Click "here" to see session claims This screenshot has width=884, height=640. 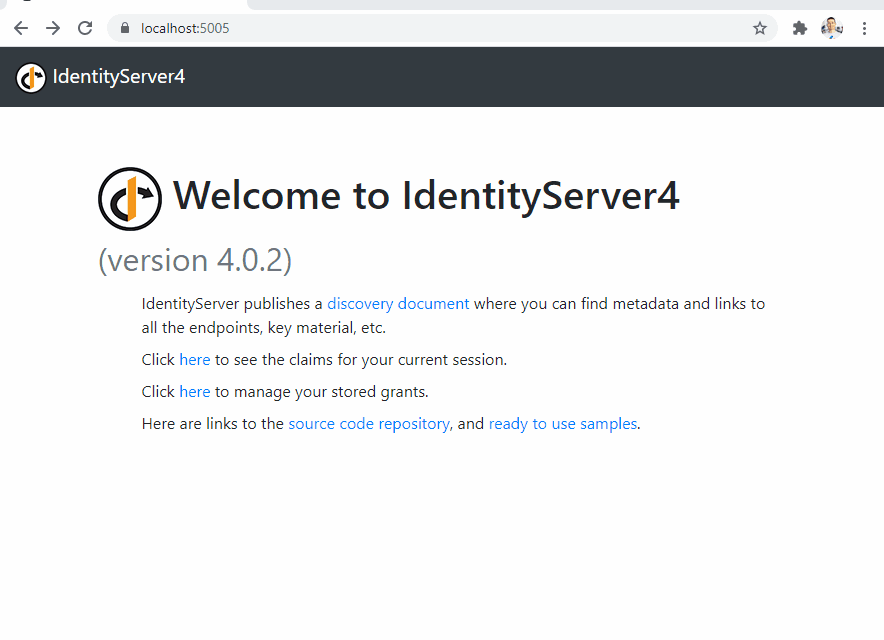195,360
